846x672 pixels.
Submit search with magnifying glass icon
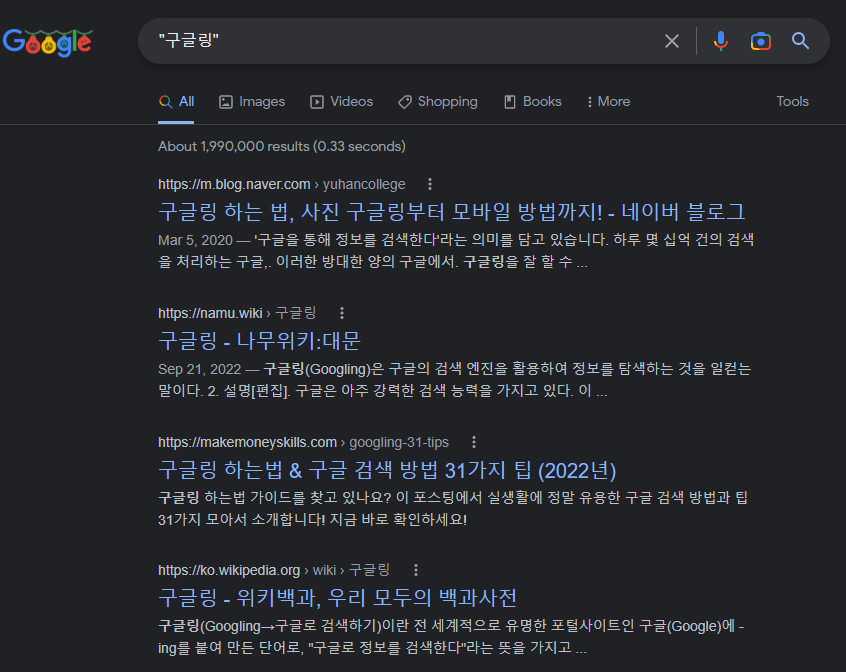(800, 41)
